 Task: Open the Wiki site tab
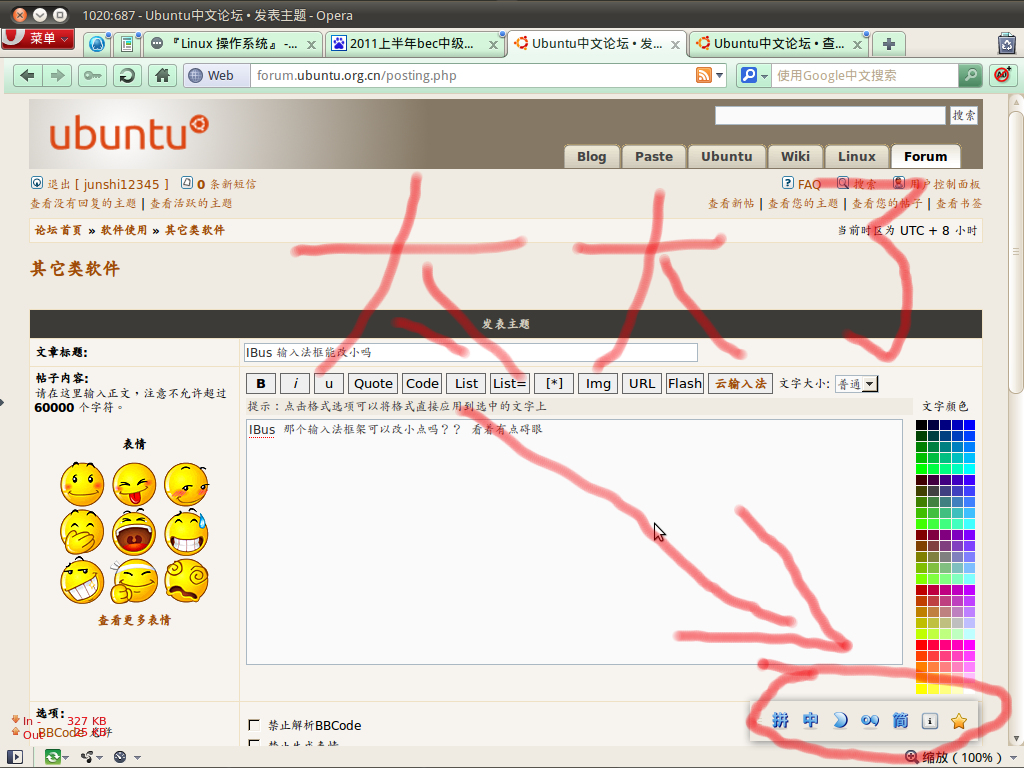click(795, 157)
